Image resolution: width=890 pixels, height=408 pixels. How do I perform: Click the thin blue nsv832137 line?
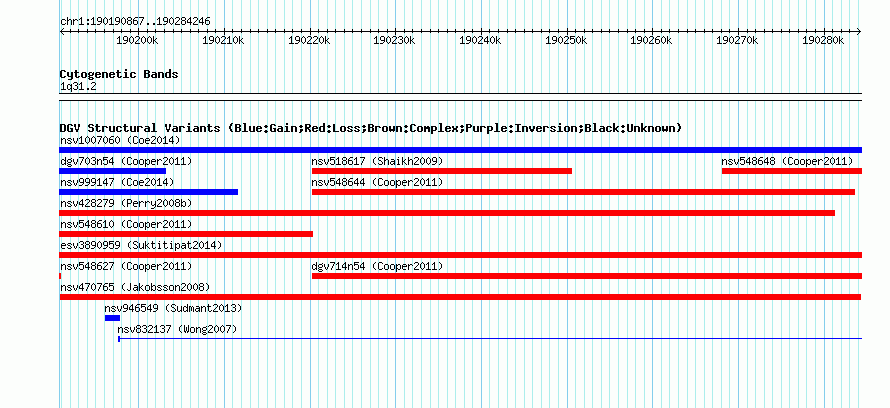pos(490,339)
